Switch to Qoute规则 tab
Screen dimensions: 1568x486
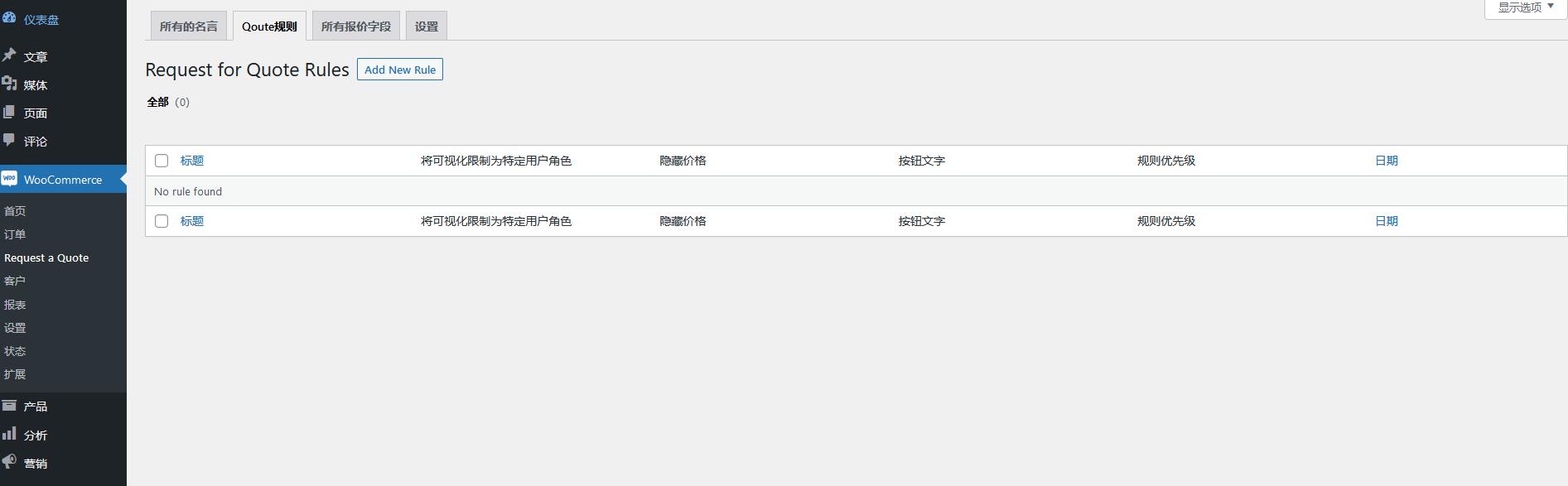click(269, 26)
